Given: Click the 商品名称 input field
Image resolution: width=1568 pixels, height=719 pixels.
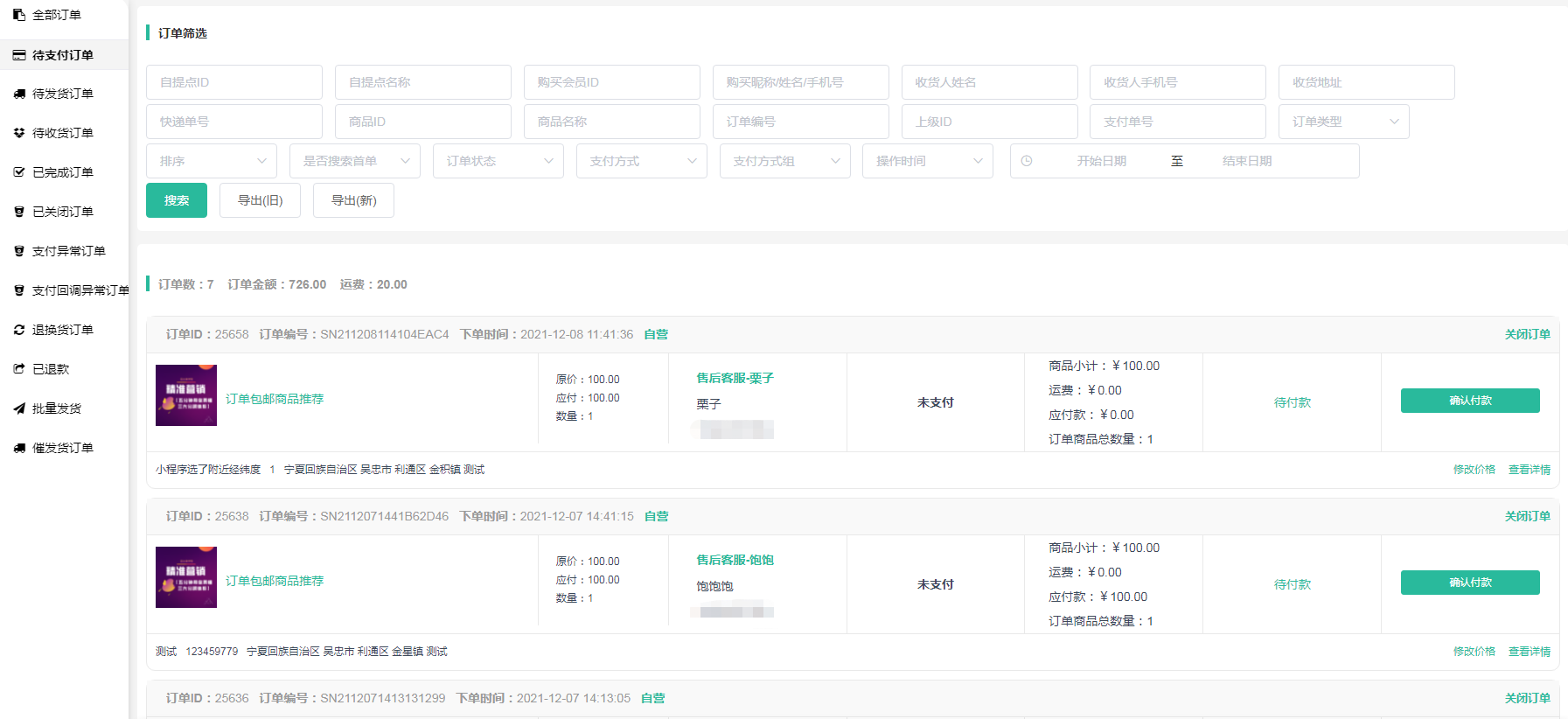Looking at the screenshot, I should pos(611,122).
